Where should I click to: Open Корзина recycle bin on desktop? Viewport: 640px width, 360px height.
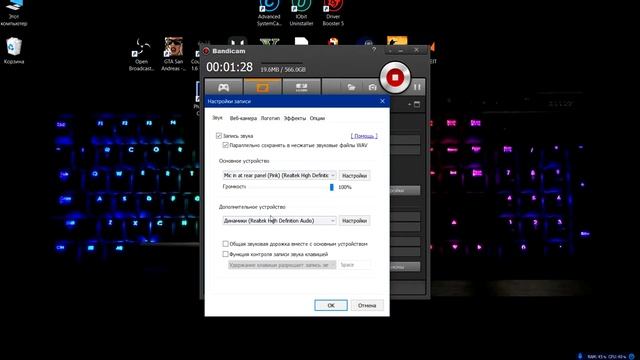click(x=14, y=51)
